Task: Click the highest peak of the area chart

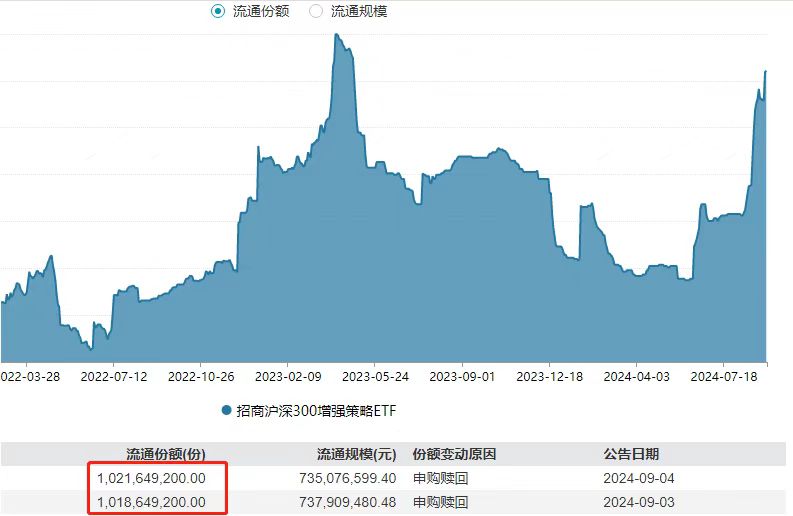Action: (336, 35)
